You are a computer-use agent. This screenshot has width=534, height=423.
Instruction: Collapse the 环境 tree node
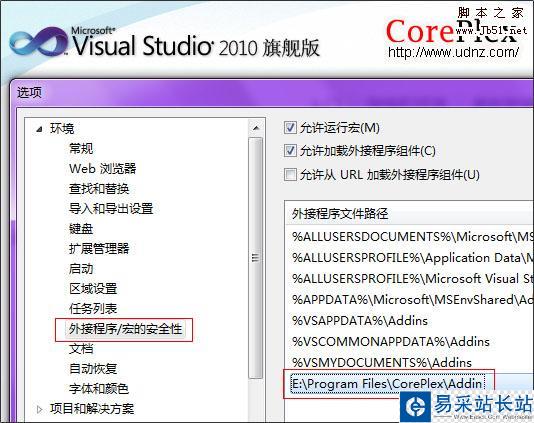click(40, 129)
